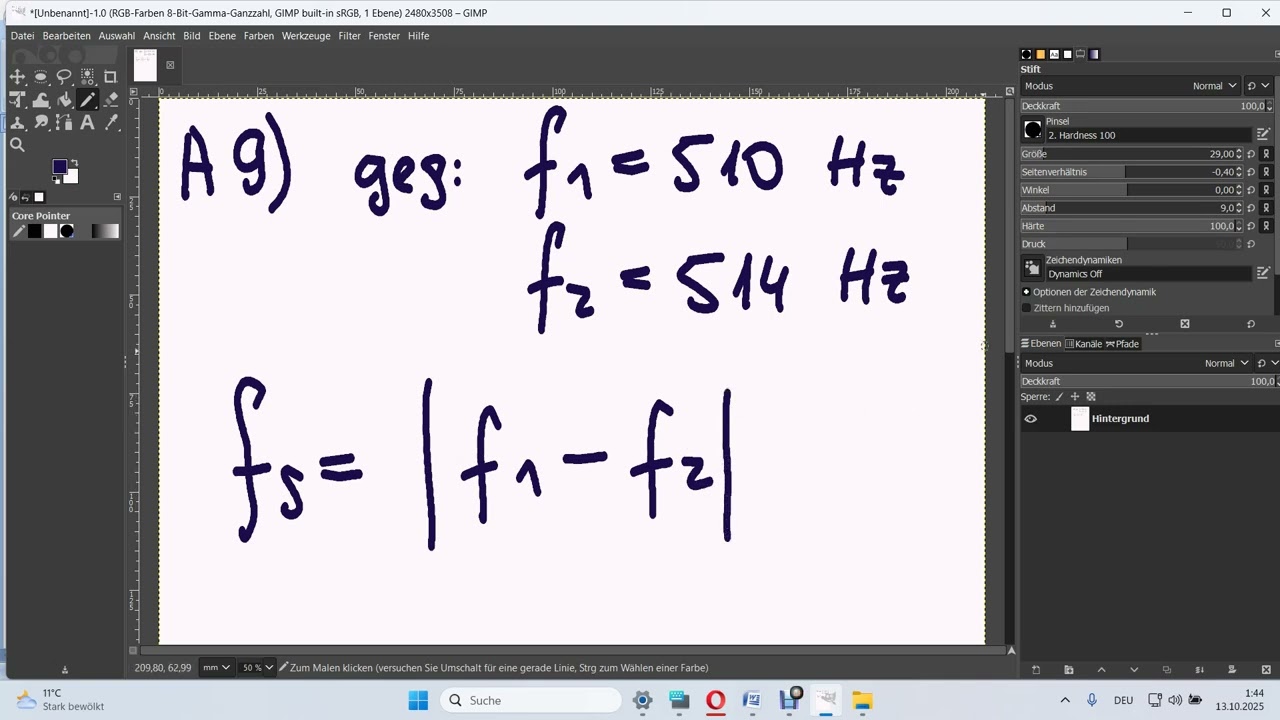Image resolution: width=1280 pixels, height=720 pixels.
Task: Select the Crop tool
Action: (x=111, y=76)
